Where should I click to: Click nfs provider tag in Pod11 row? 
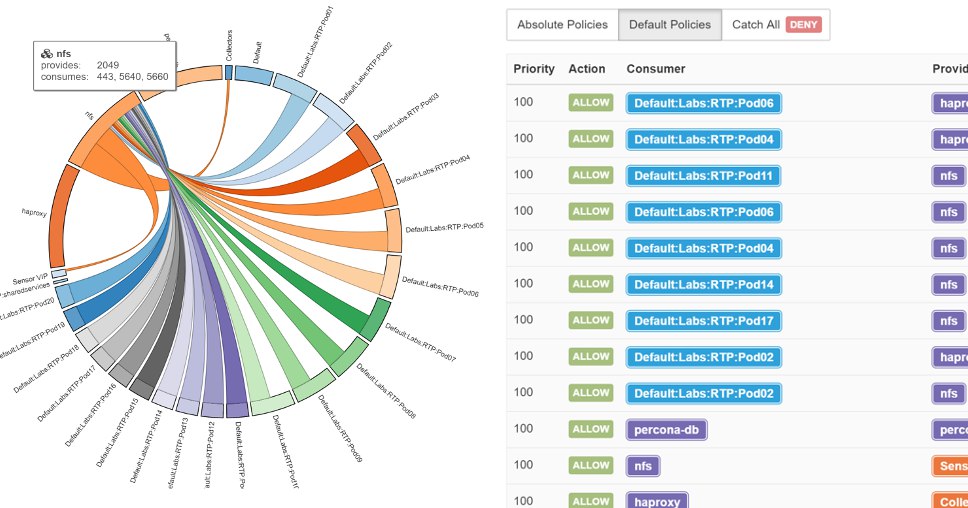point(948,176)
